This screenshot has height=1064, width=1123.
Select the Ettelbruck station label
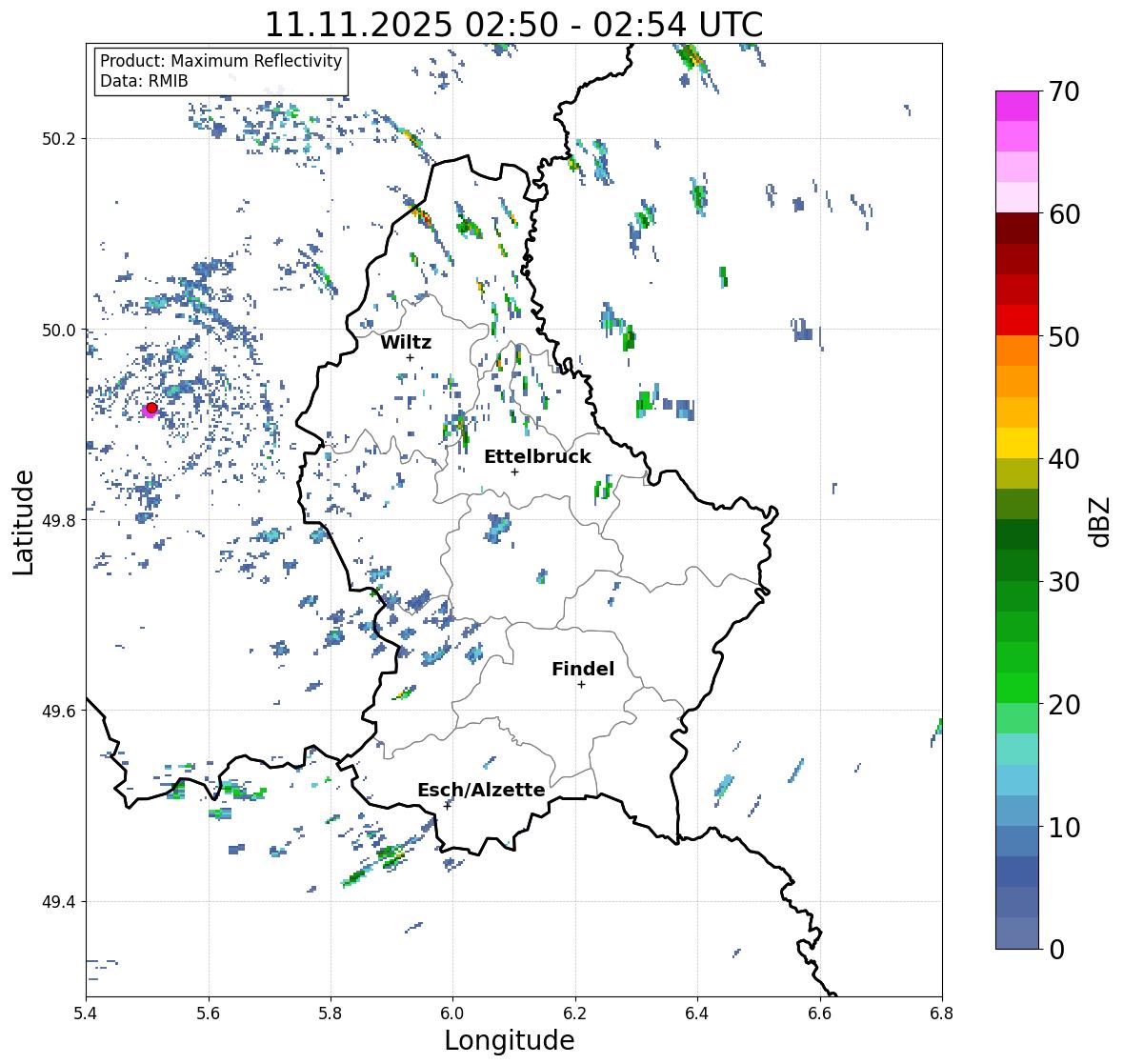click(x=537, y=456)
